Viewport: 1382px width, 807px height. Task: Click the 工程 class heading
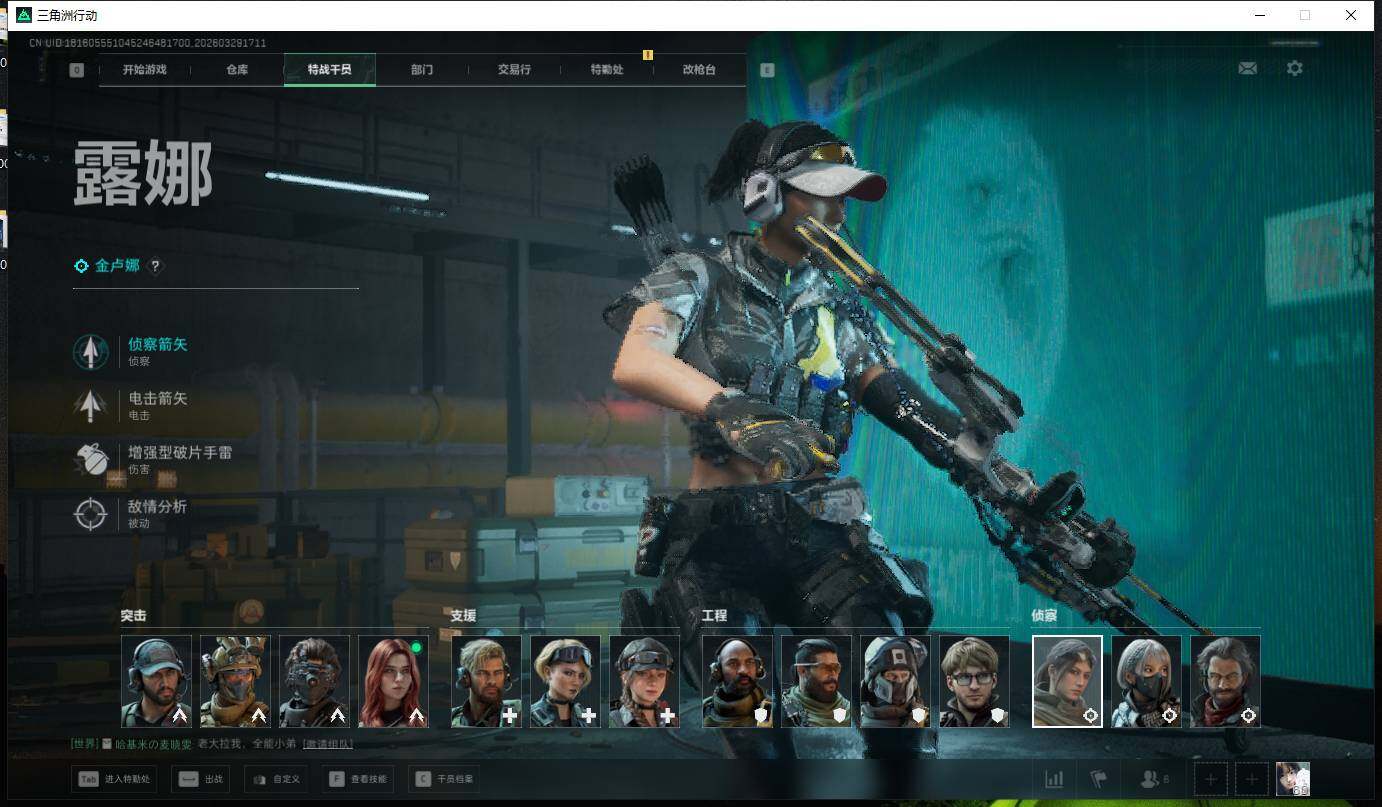pyautogui.click(x=714, y=616)
